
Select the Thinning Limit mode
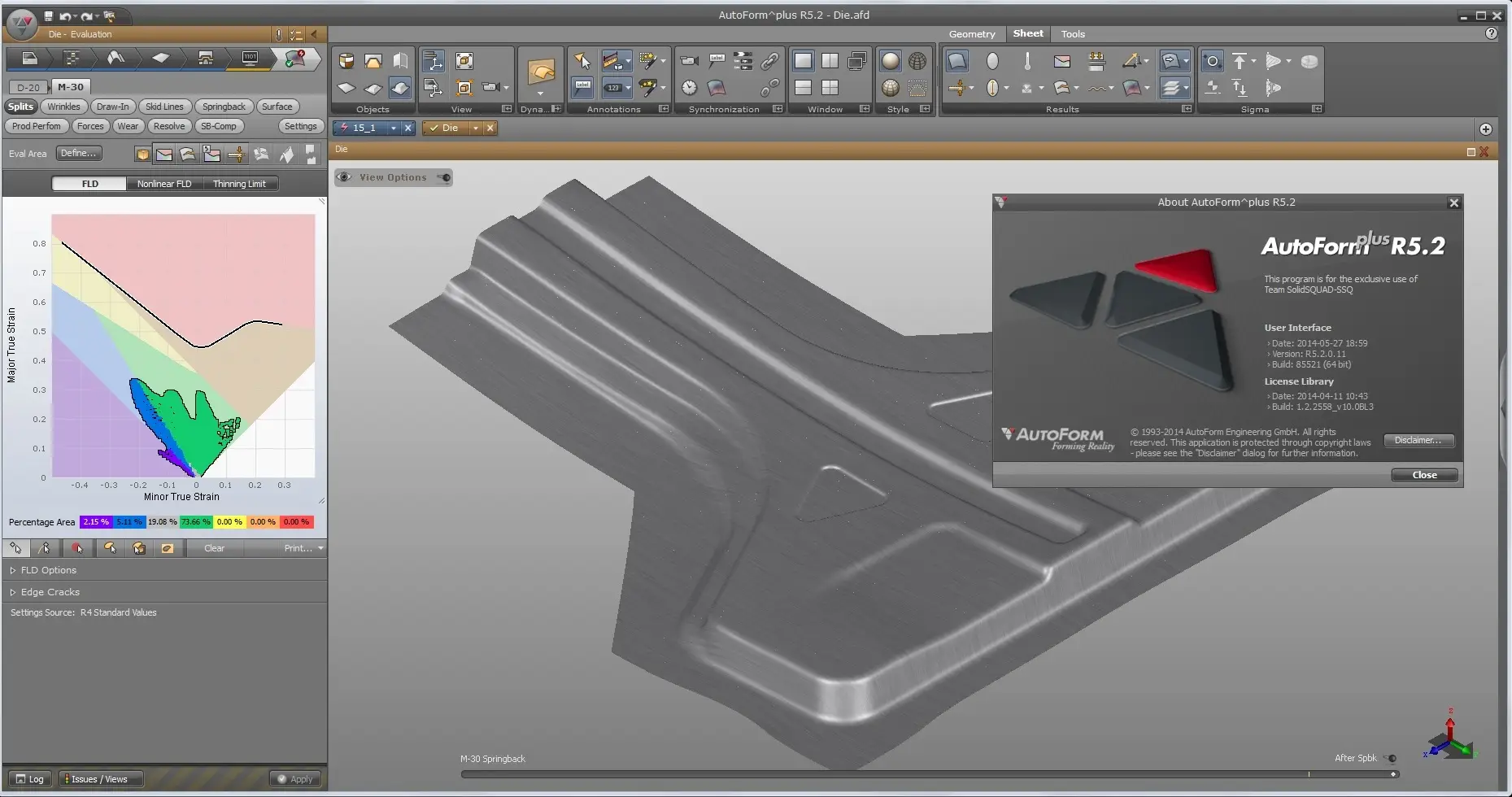[x=239, y=184]
